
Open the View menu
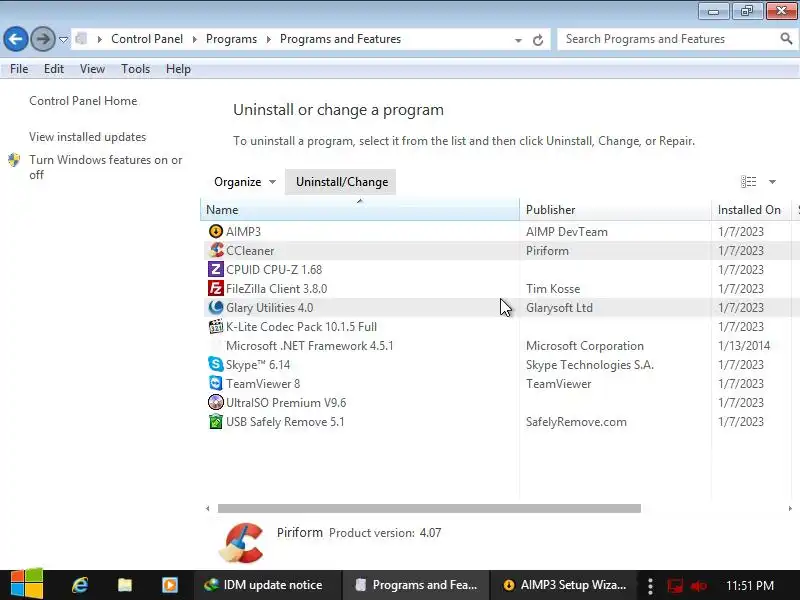[x=92, y=69]
